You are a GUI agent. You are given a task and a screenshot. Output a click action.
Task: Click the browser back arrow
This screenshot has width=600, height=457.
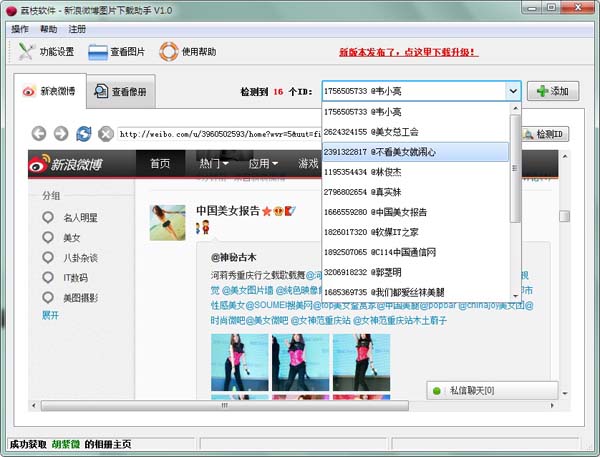[x=39, y=133]
